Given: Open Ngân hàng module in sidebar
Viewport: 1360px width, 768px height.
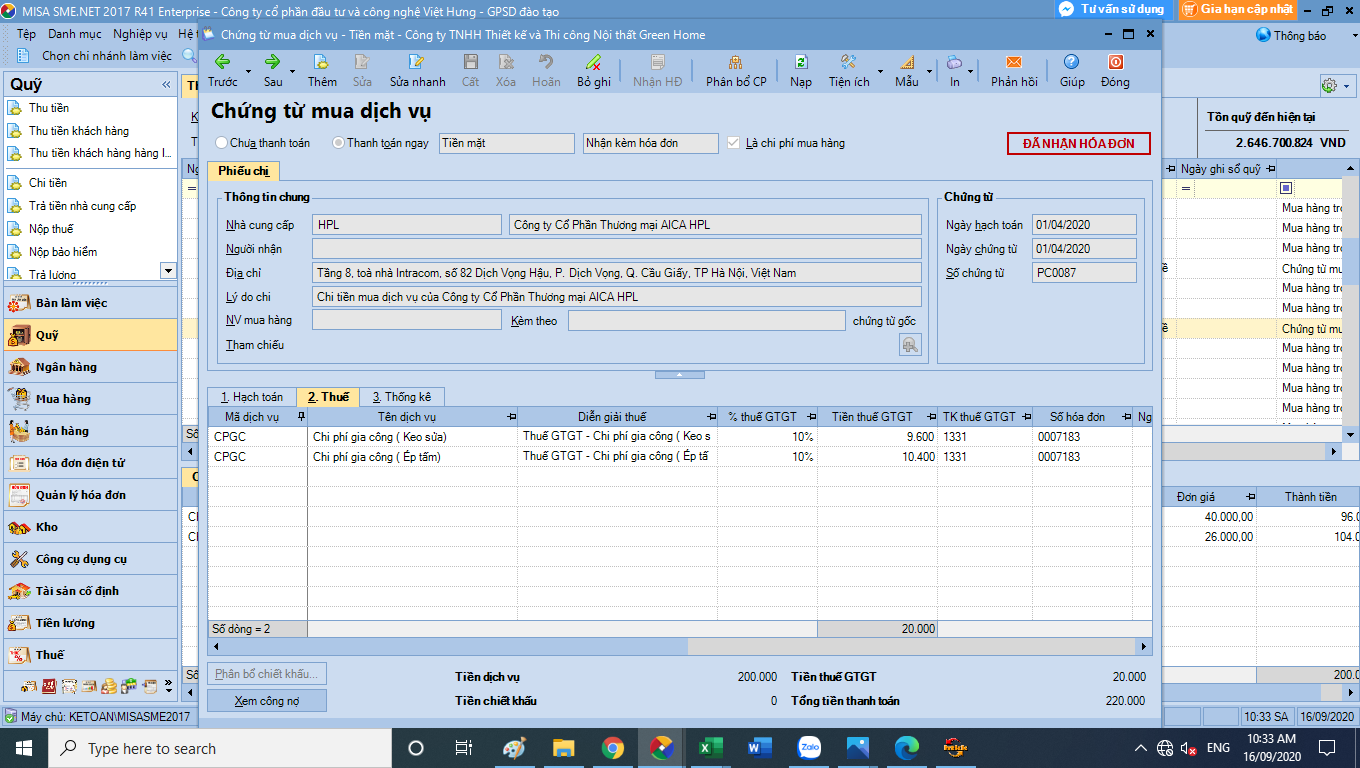Looking at the screenshot, I should coord(91,367).
